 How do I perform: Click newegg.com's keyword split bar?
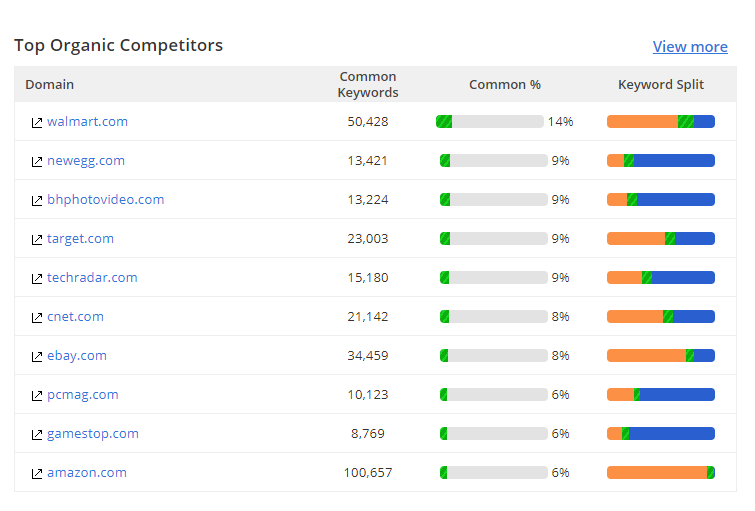[661, 160]
